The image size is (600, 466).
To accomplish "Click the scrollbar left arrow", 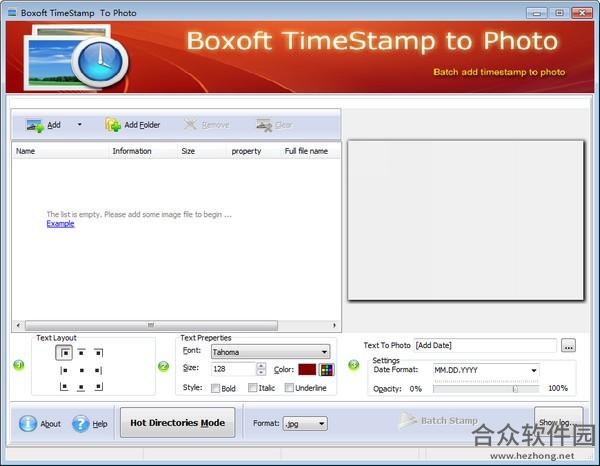I will (x=18, y=325).
